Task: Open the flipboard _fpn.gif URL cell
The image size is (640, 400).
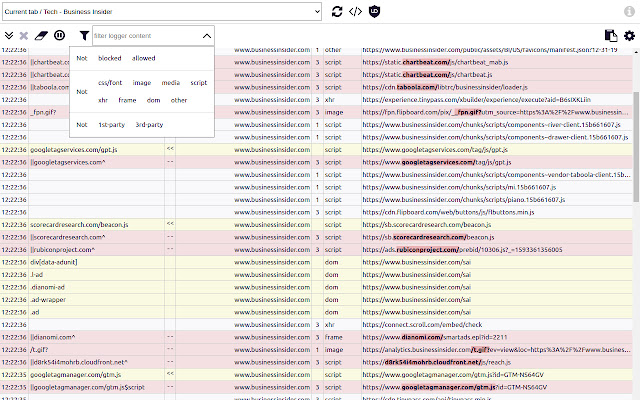Action: [497, 112]
